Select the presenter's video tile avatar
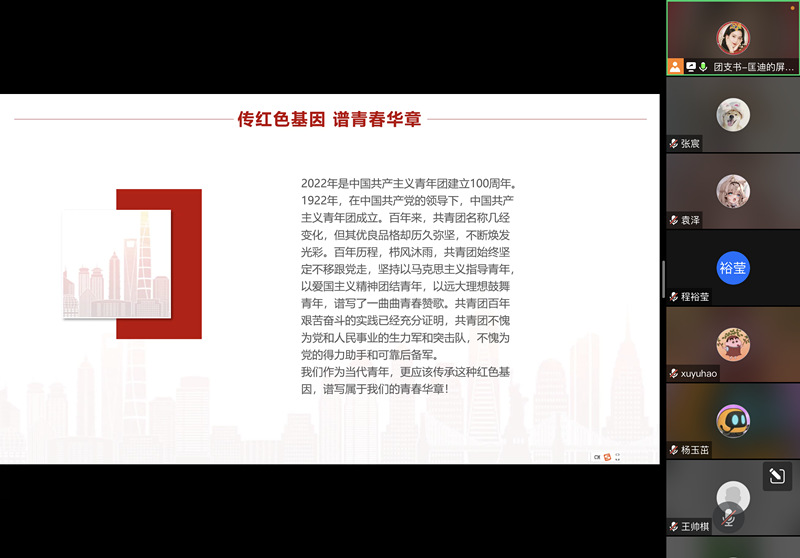 point(733,37)
